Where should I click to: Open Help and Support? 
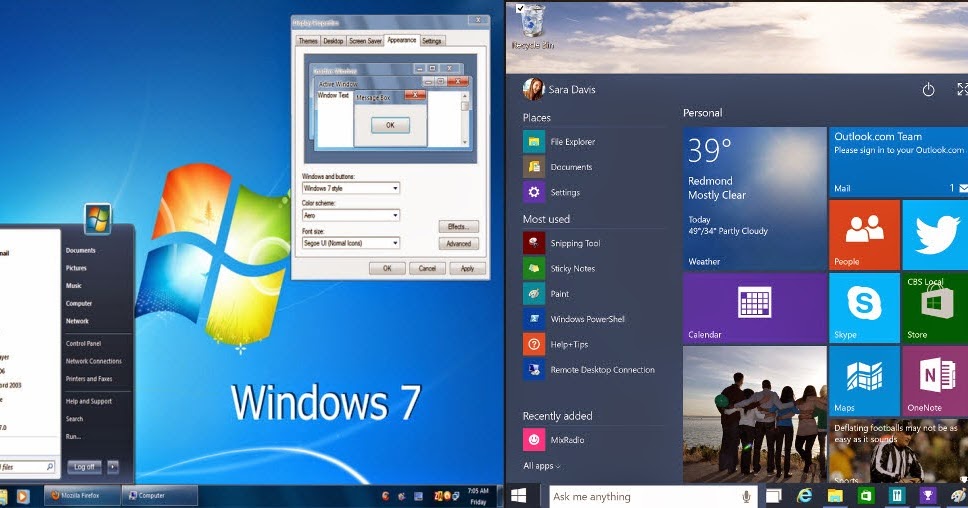(89, 401)
